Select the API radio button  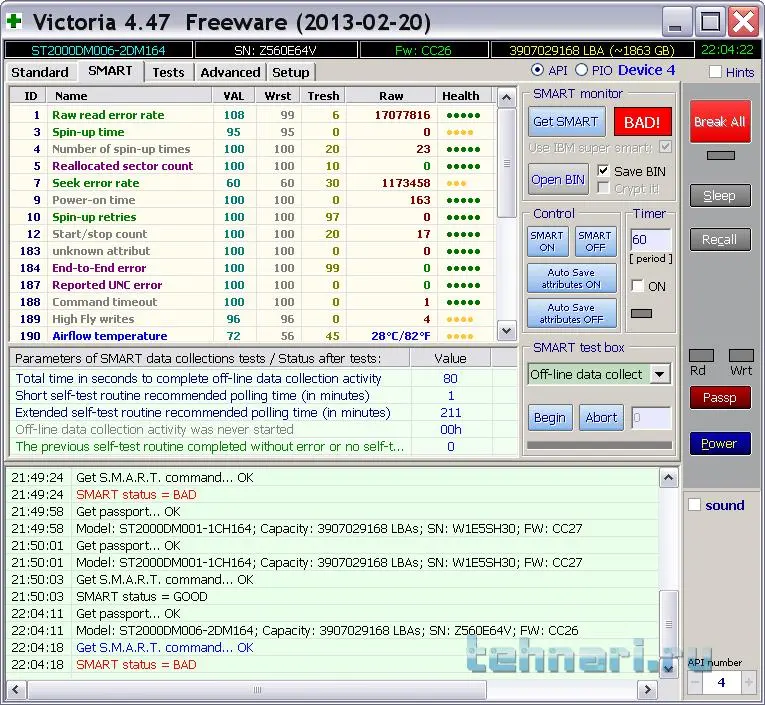point(537,70)
